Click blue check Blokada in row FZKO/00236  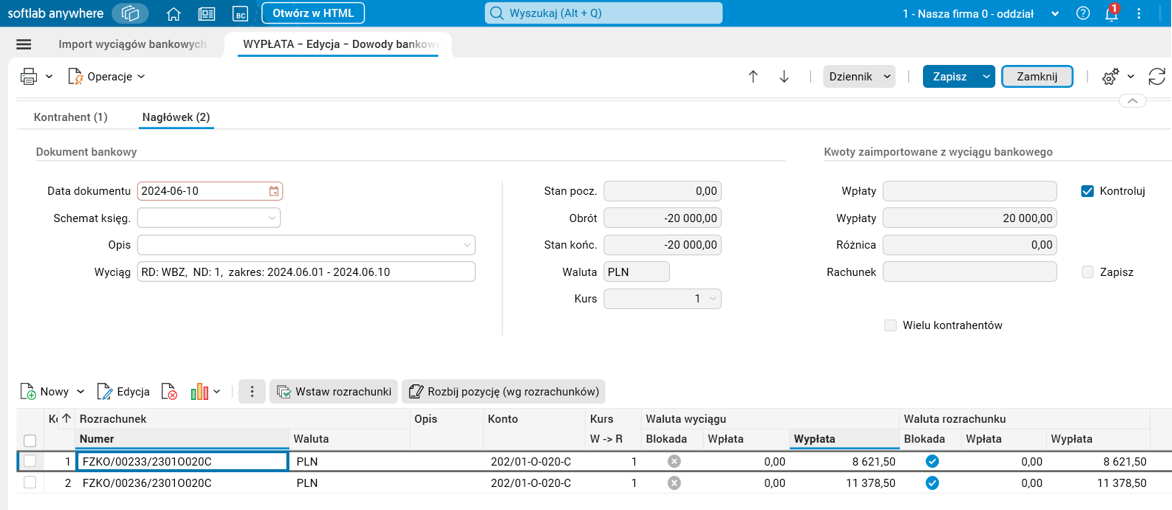[932, 483]
